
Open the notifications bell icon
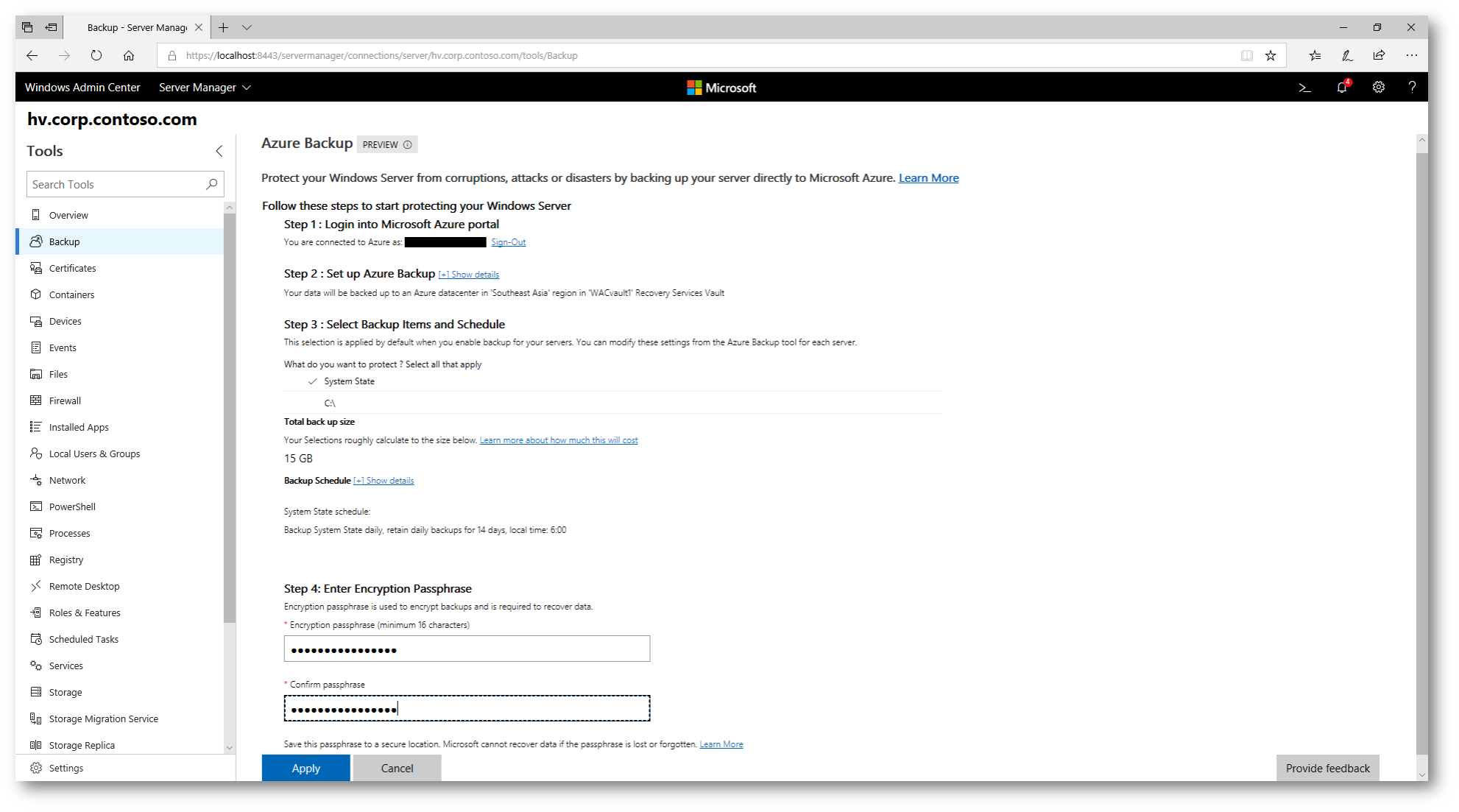pyautogui.click(x=1342, y=88)
